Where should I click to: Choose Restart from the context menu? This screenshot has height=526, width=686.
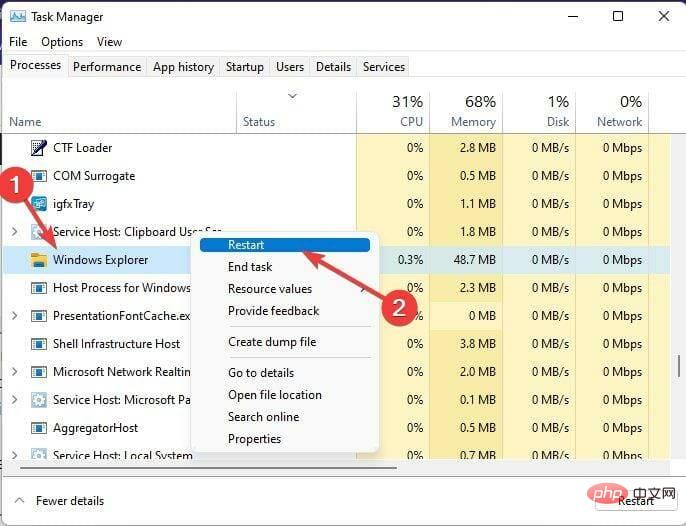coord(246,245)
